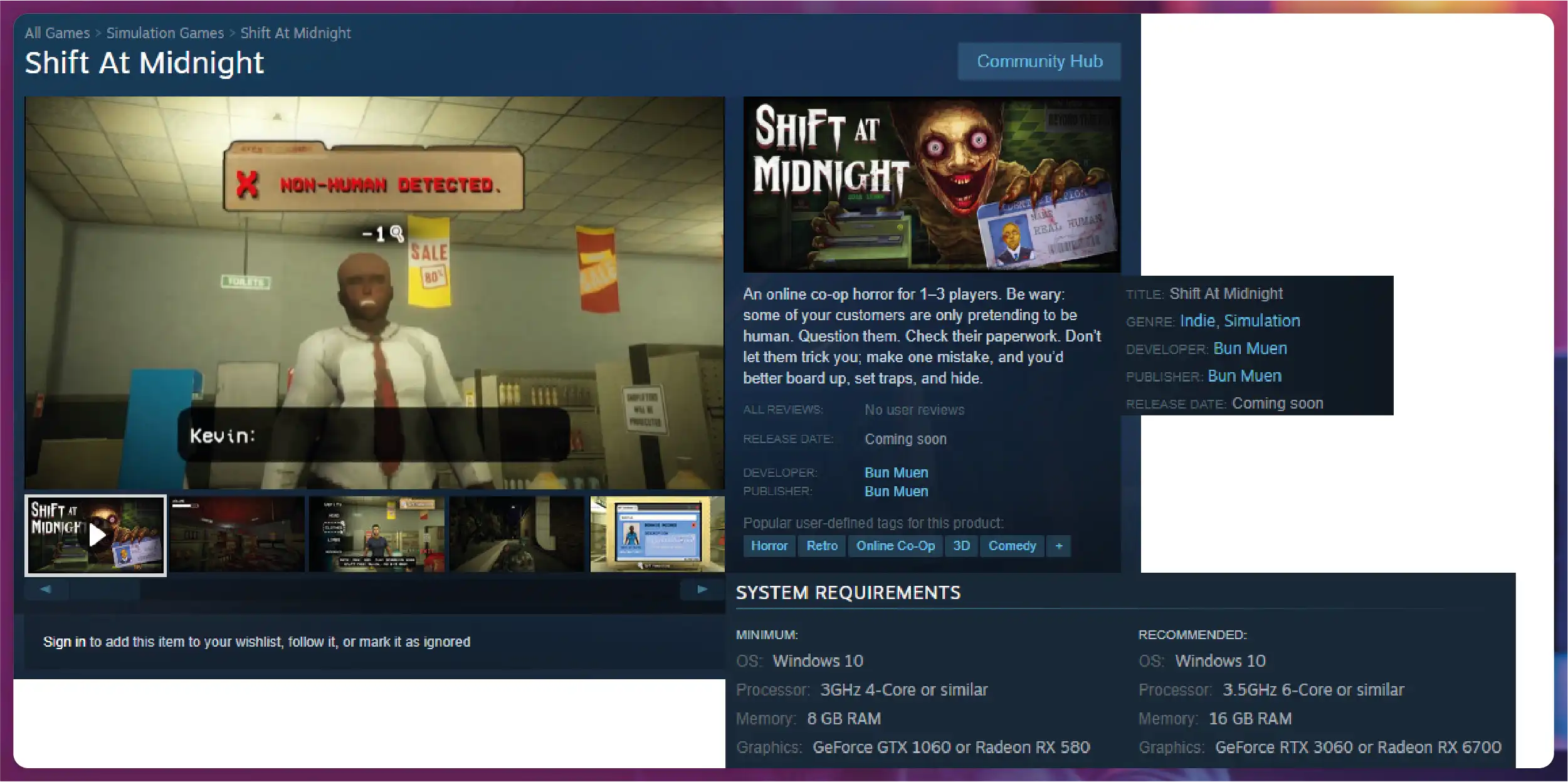The height and width of the screenshot is (782, 1568).
Task: Open developer Bun Muen link under reviews
Action: (x=896, y=472)
